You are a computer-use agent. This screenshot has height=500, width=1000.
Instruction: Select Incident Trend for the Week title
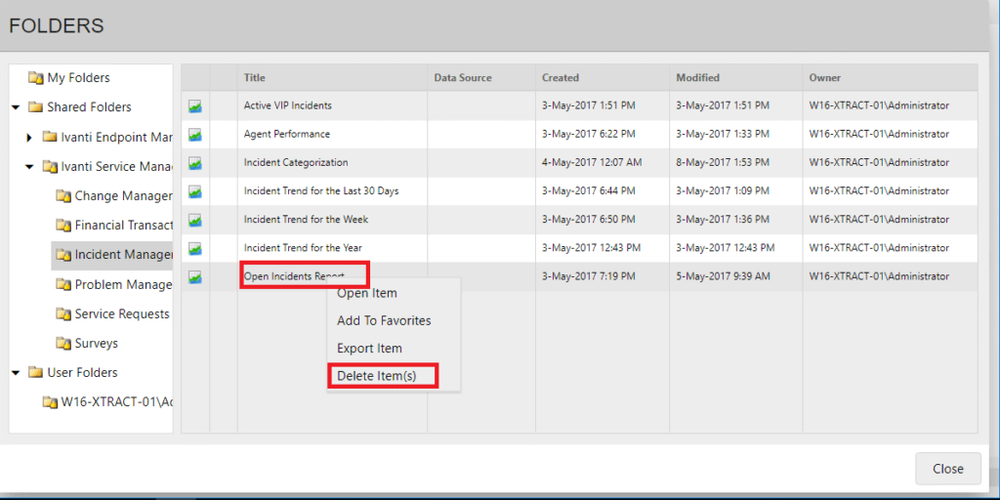tap(306, 219)
